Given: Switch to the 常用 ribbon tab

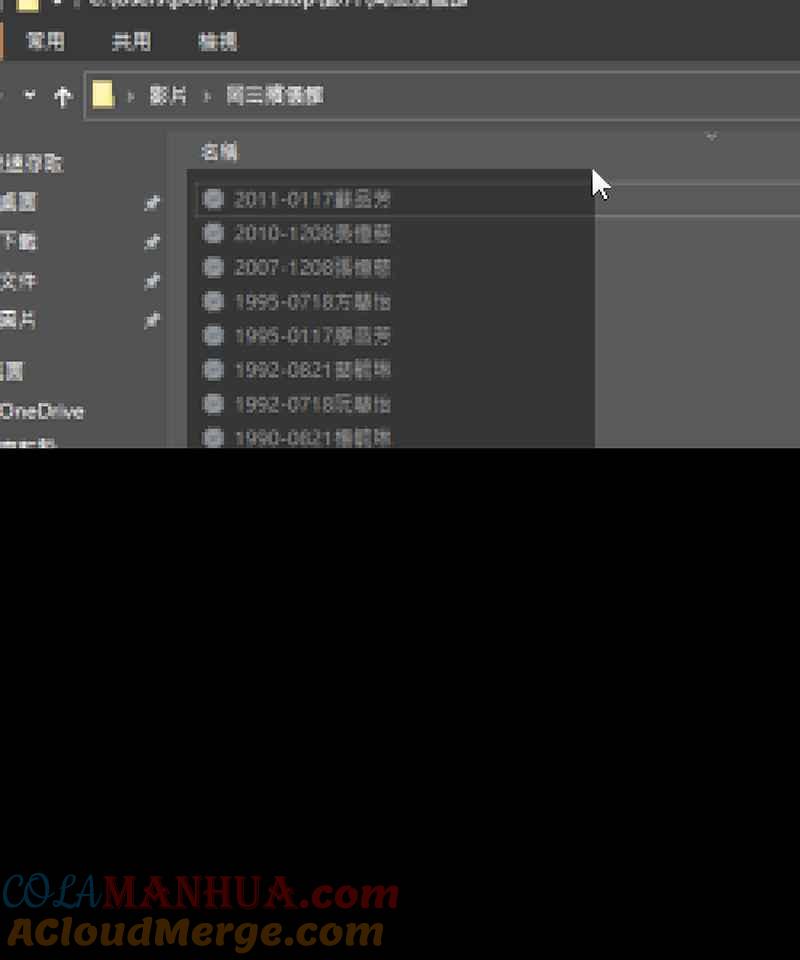Looking at the screenshot, I should point(45,41).
